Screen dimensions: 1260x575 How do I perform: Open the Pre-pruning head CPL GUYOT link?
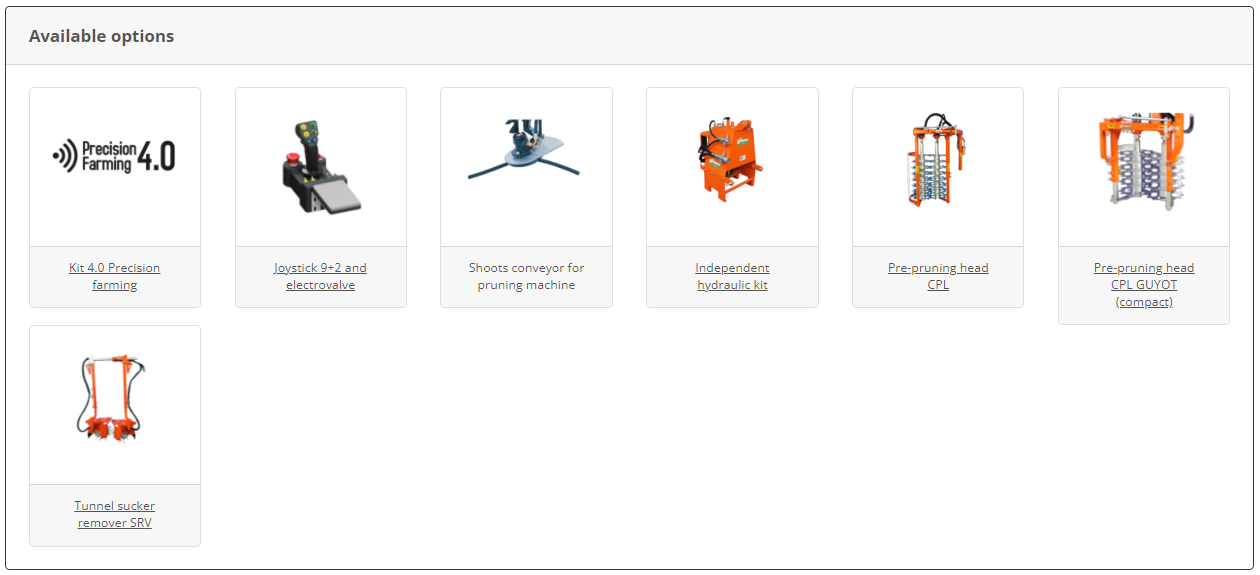(1144, 284)
